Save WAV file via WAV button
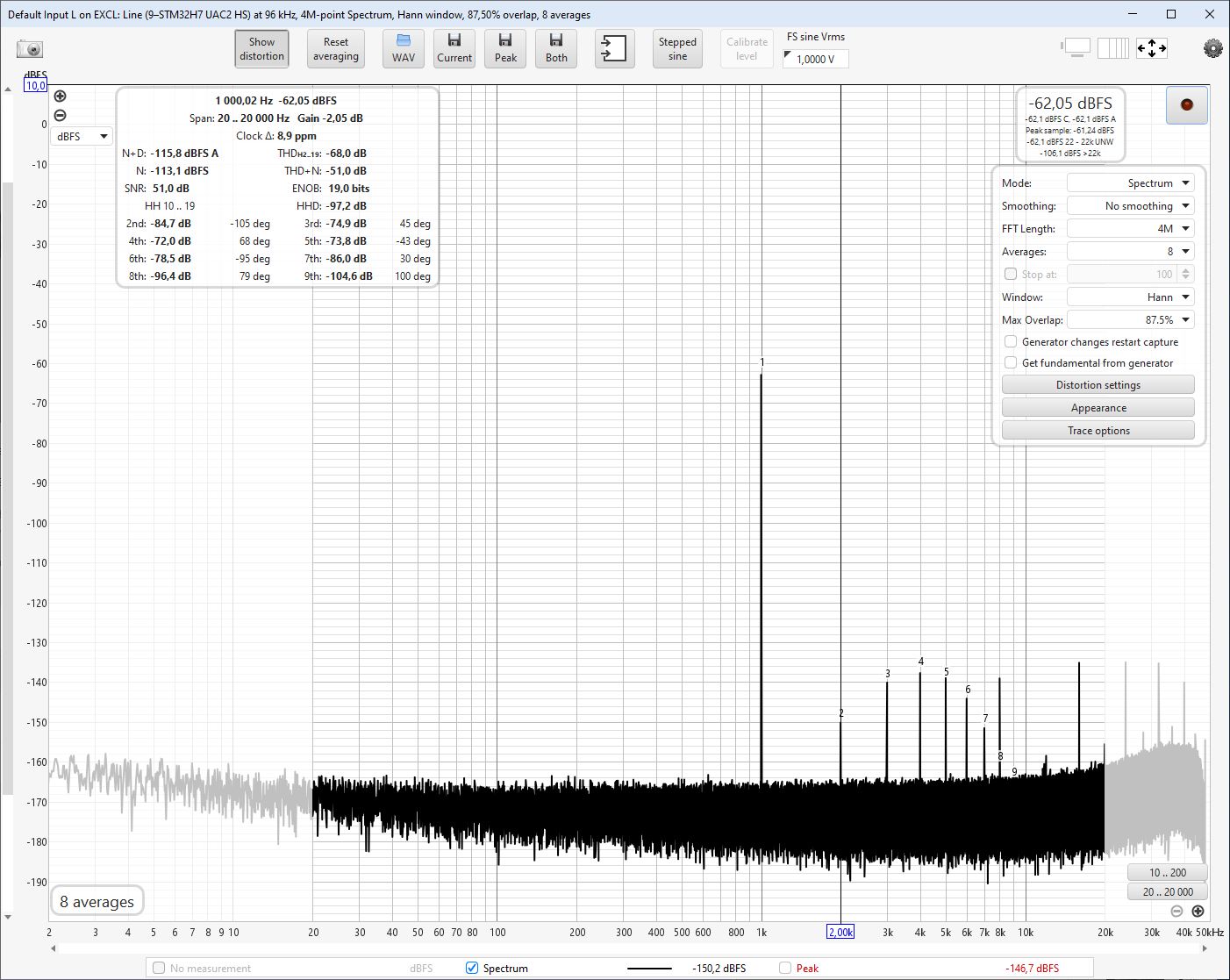The image size is (1230, 980). point(404,48)
